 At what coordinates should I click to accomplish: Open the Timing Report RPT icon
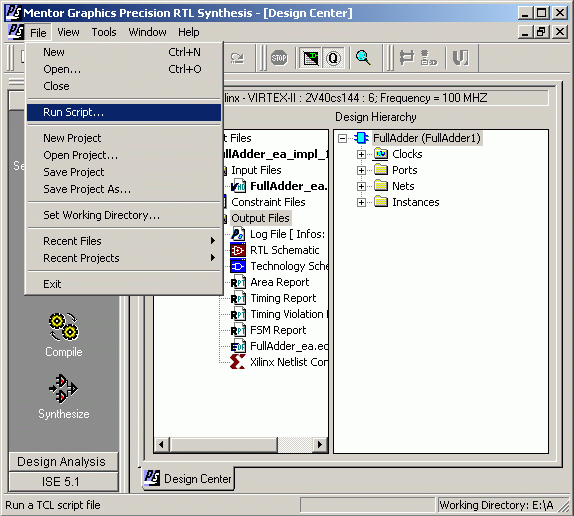(x=238, y=298)
